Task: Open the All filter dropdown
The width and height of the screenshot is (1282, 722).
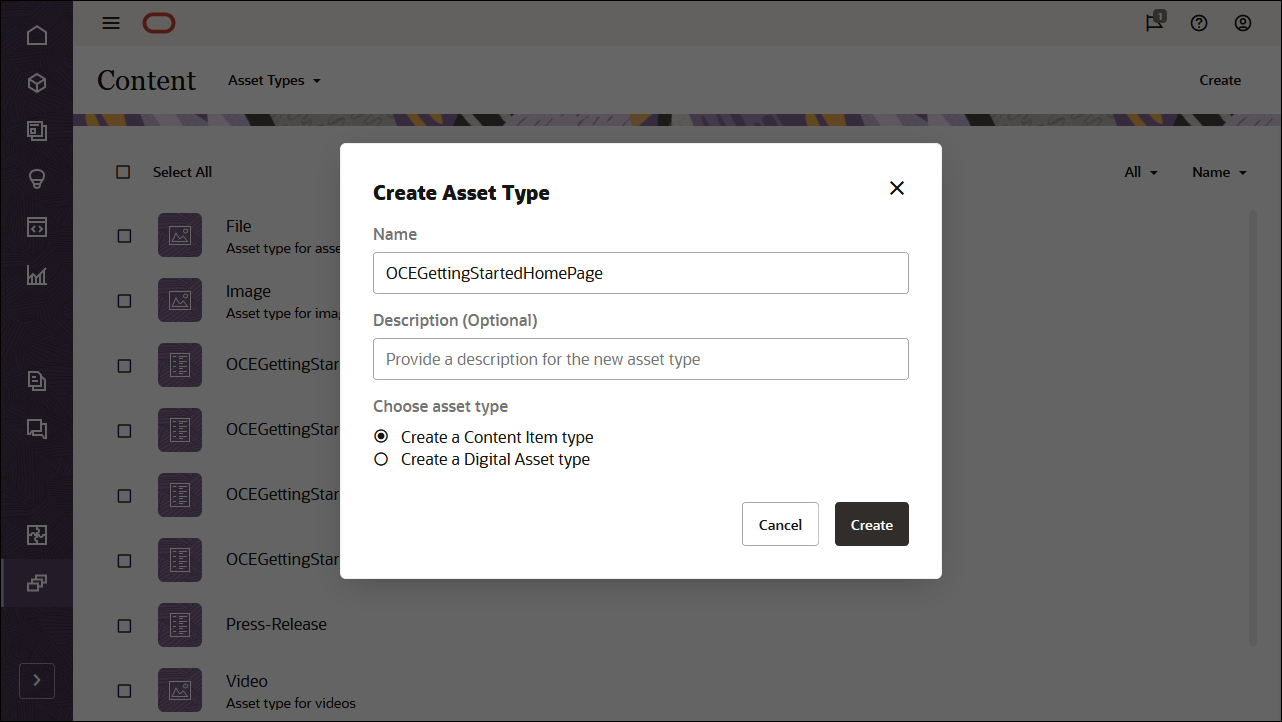Action: coord(1141,171)
